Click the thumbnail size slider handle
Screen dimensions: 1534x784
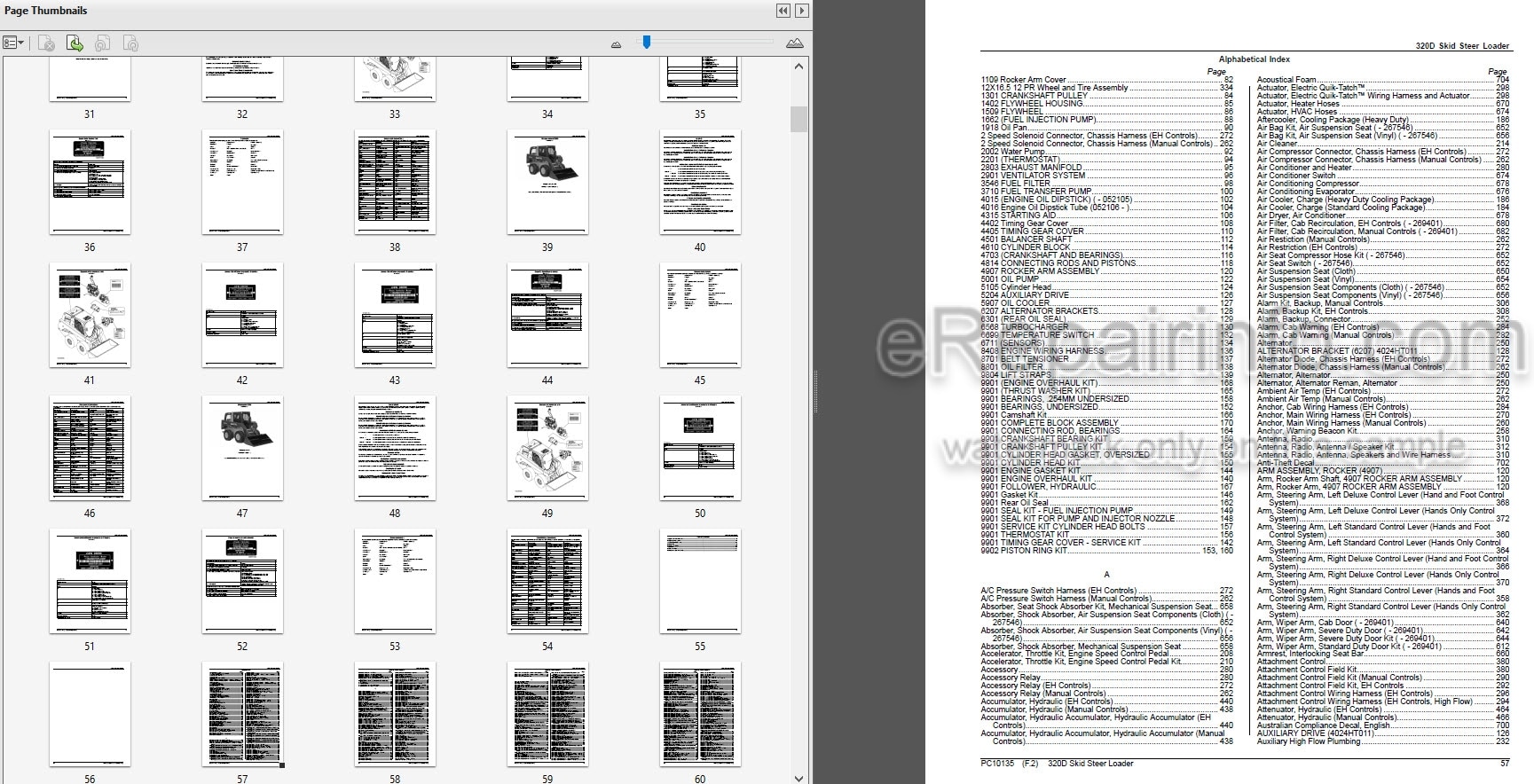(647, 42)
